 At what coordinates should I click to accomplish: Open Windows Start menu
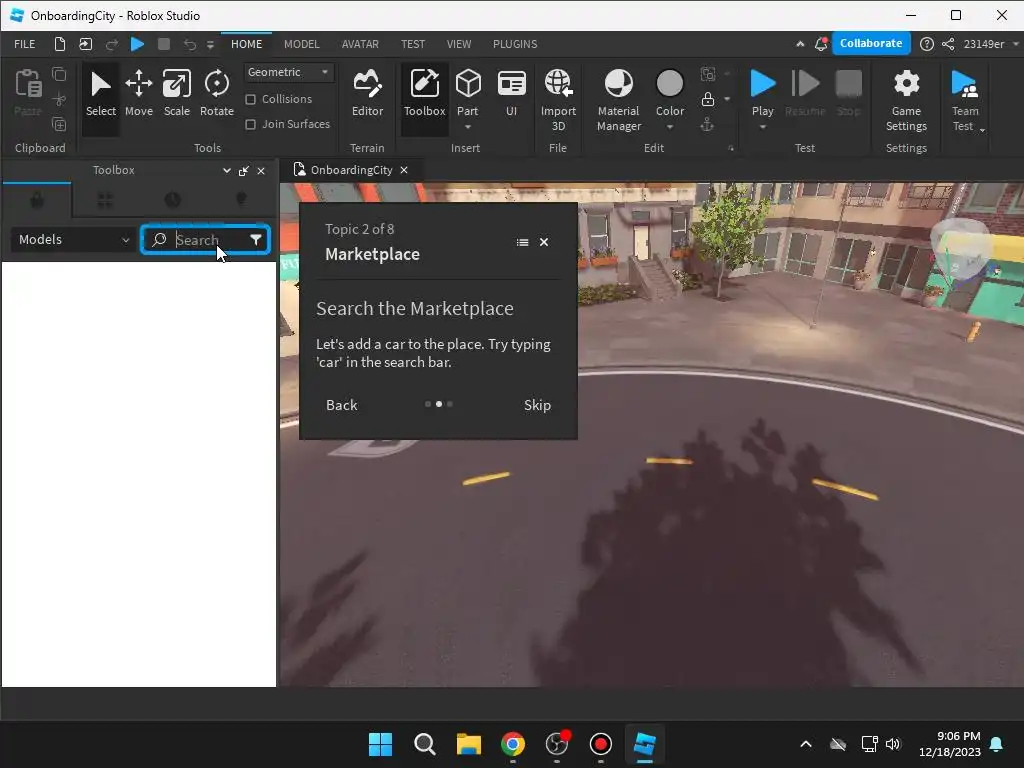click(380, 744)
